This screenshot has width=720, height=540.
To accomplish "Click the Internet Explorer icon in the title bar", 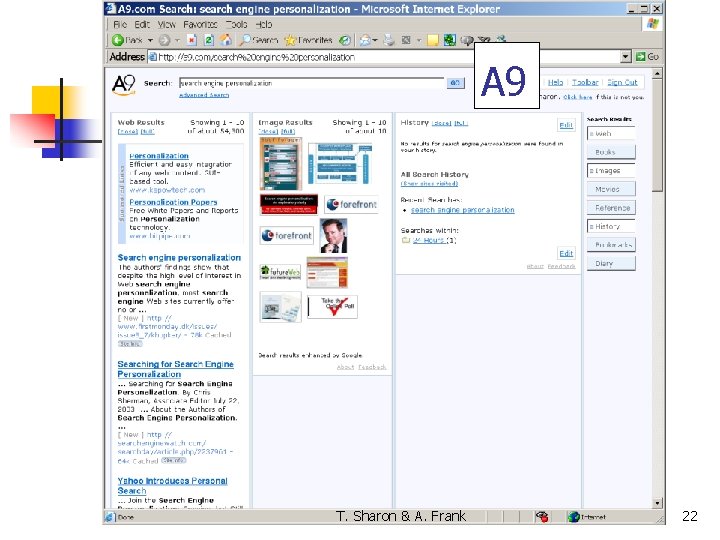I will 110,9.
